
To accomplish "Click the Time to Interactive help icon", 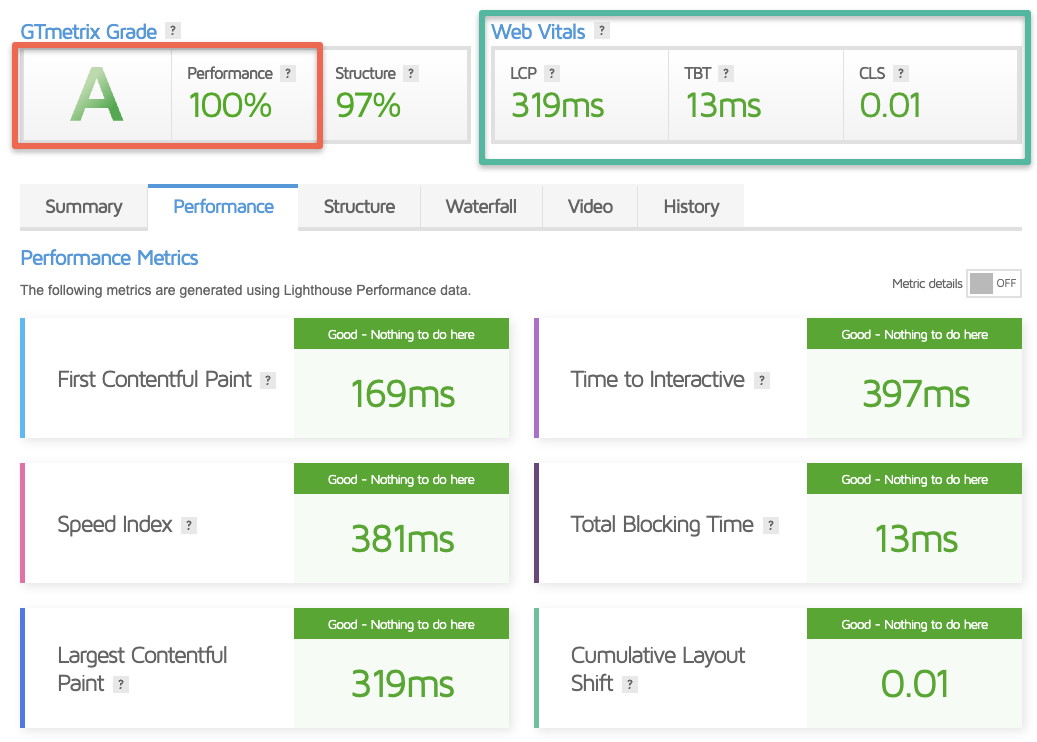I will (x=761, y=380).
